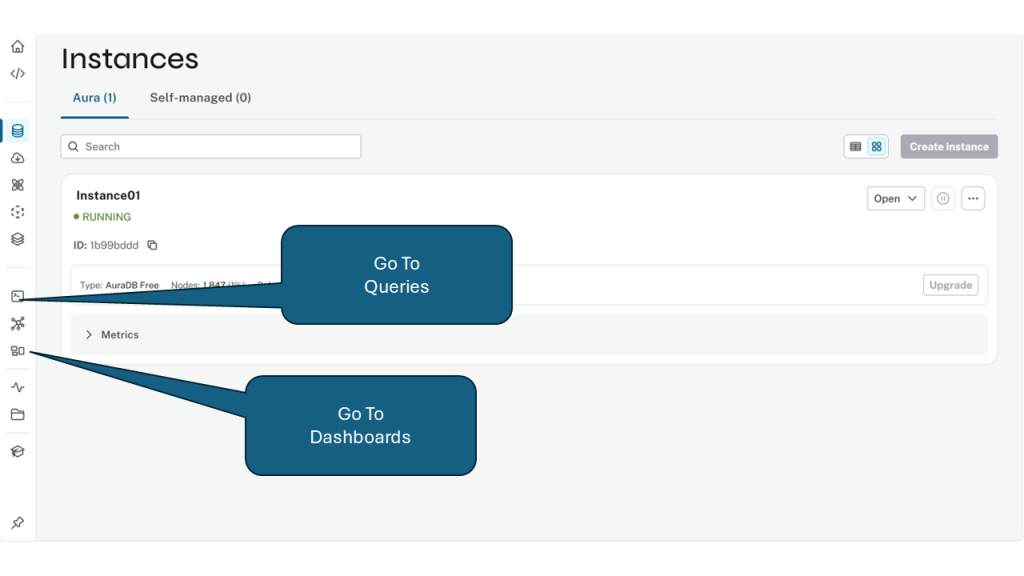
Task: Open the activity pulse-line sidebar icon
Action: coord(17,387)
